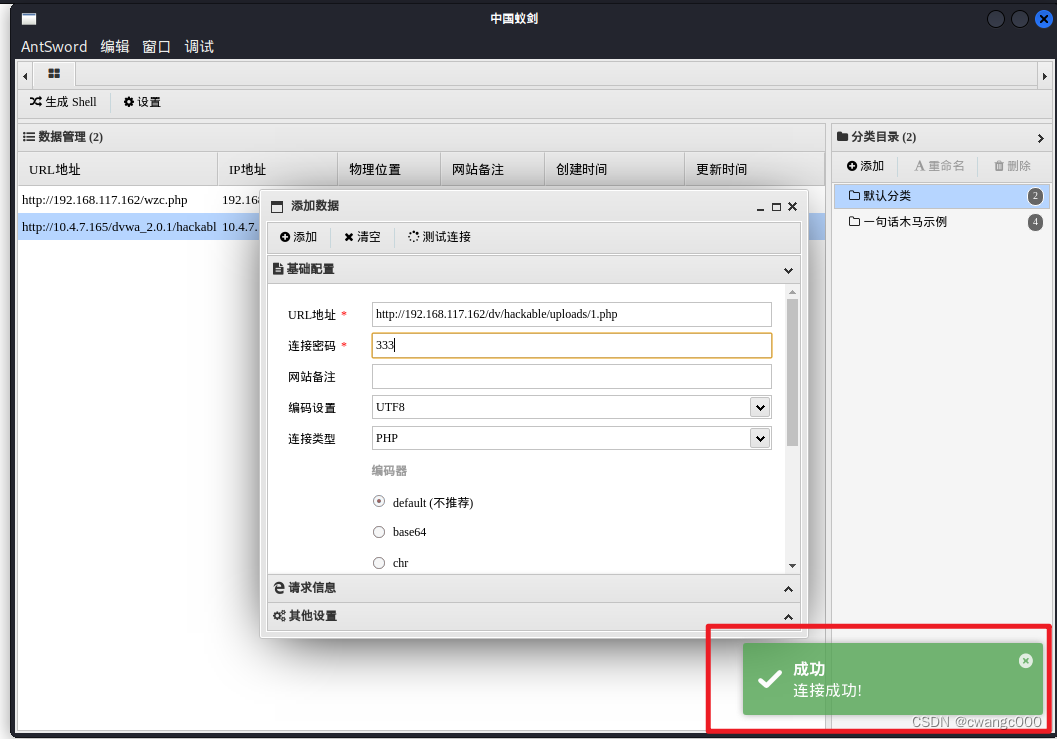The image size is (1057, 739).
Task: Select default (不推荐) encoder radio
Action: coord(379,502)
